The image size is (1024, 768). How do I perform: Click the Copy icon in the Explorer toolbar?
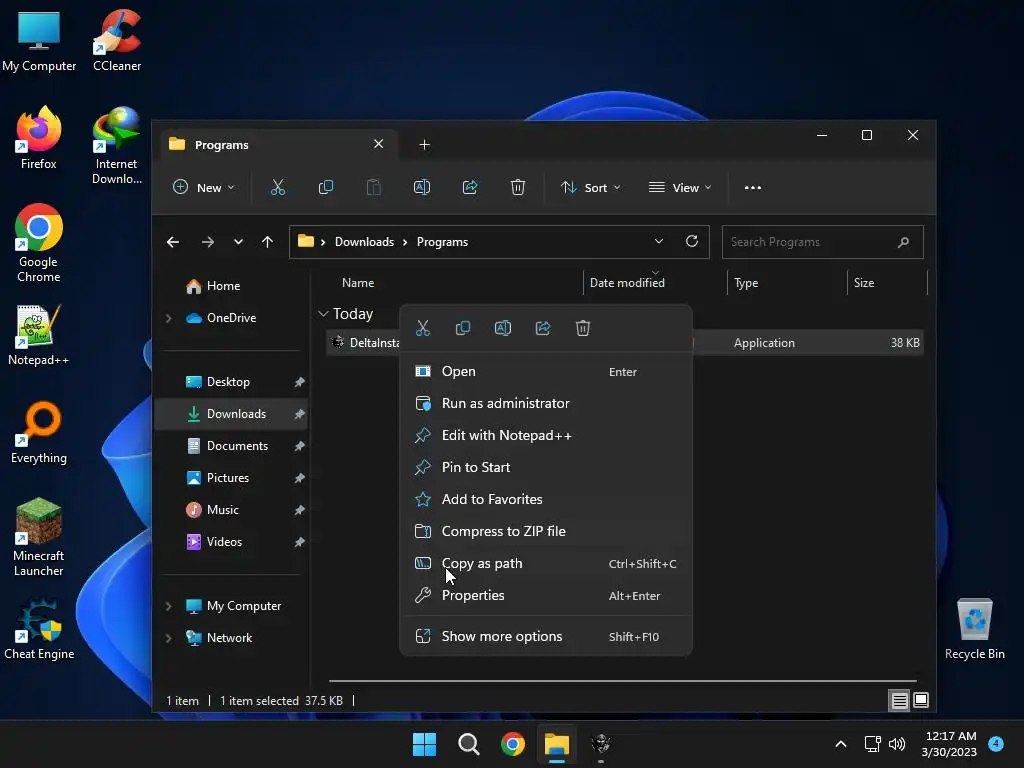(325, 187)
